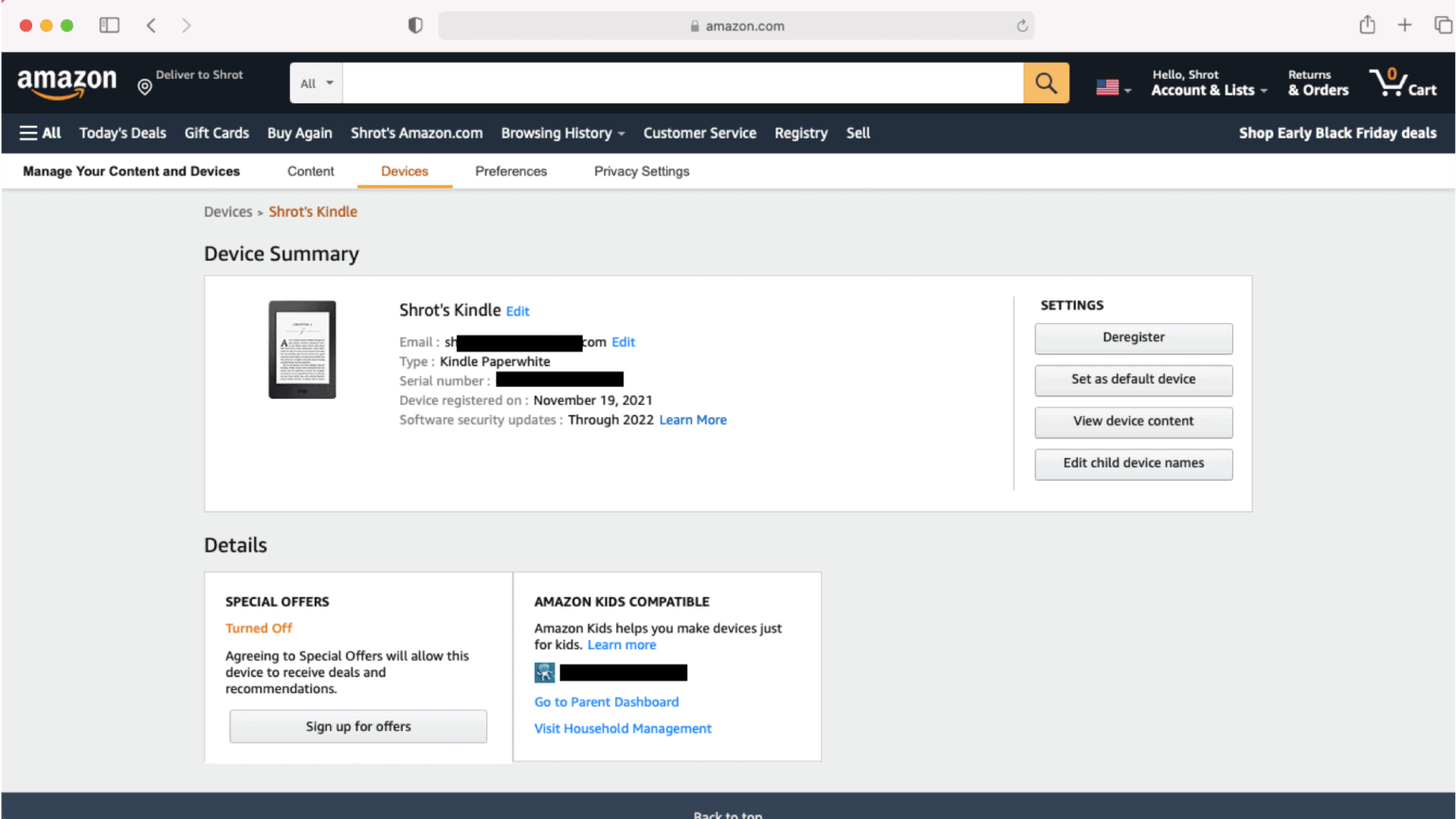Click the child profile avatar under Amazon Kids Compatible
This screenshot has height=819, width=1456.
(x=544, y=672)
